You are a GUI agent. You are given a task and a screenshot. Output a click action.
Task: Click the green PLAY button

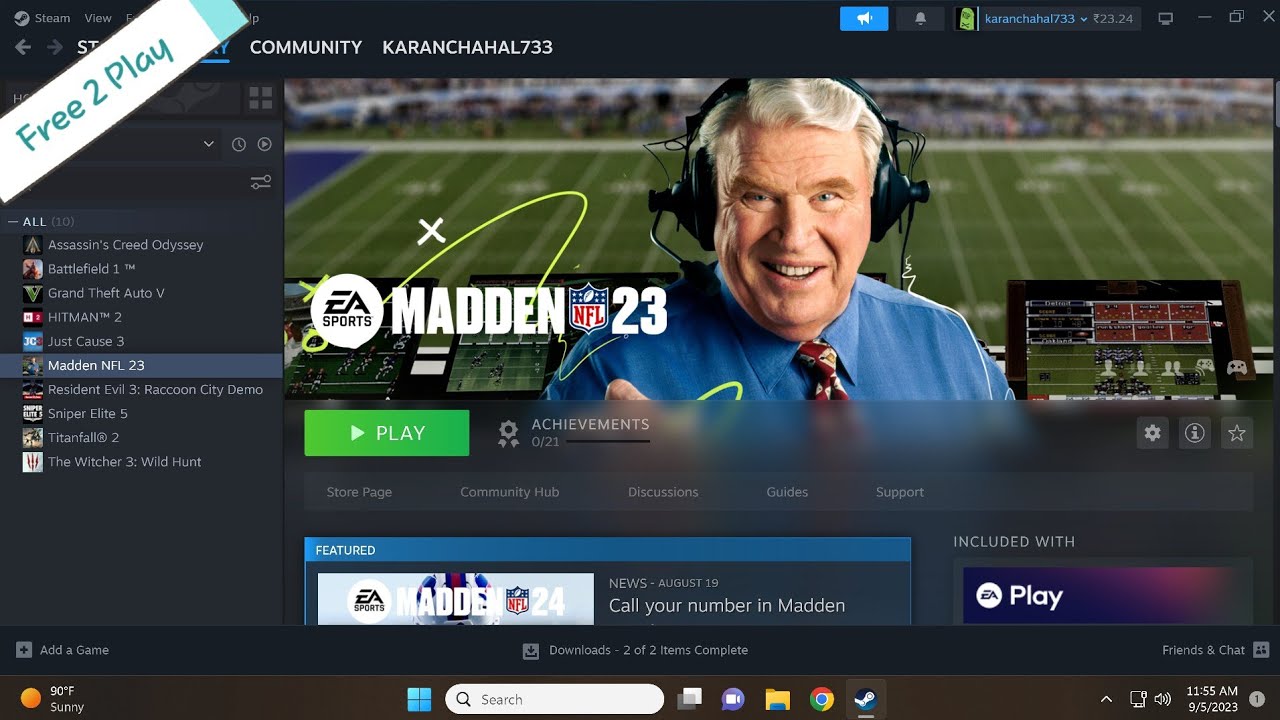point(387,433)
